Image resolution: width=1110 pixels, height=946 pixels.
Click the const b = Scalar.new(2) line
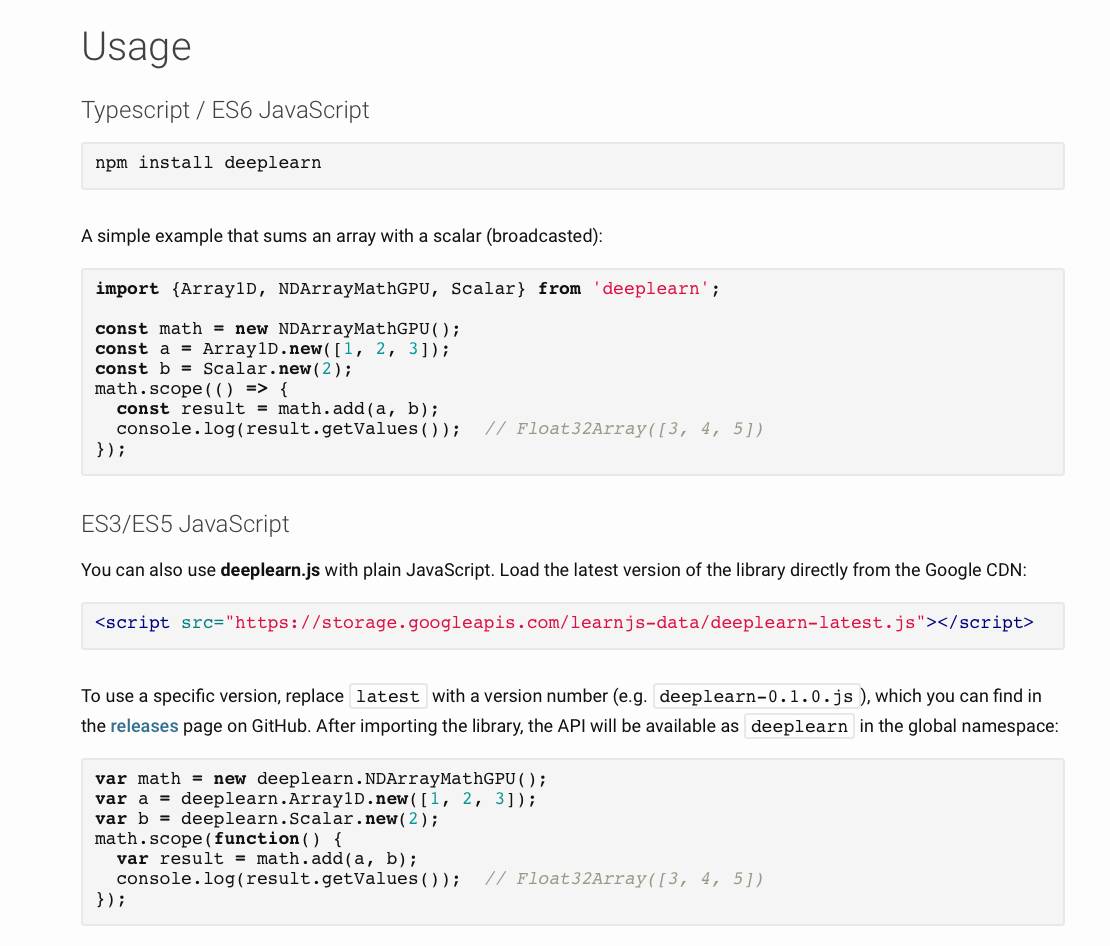224,369
